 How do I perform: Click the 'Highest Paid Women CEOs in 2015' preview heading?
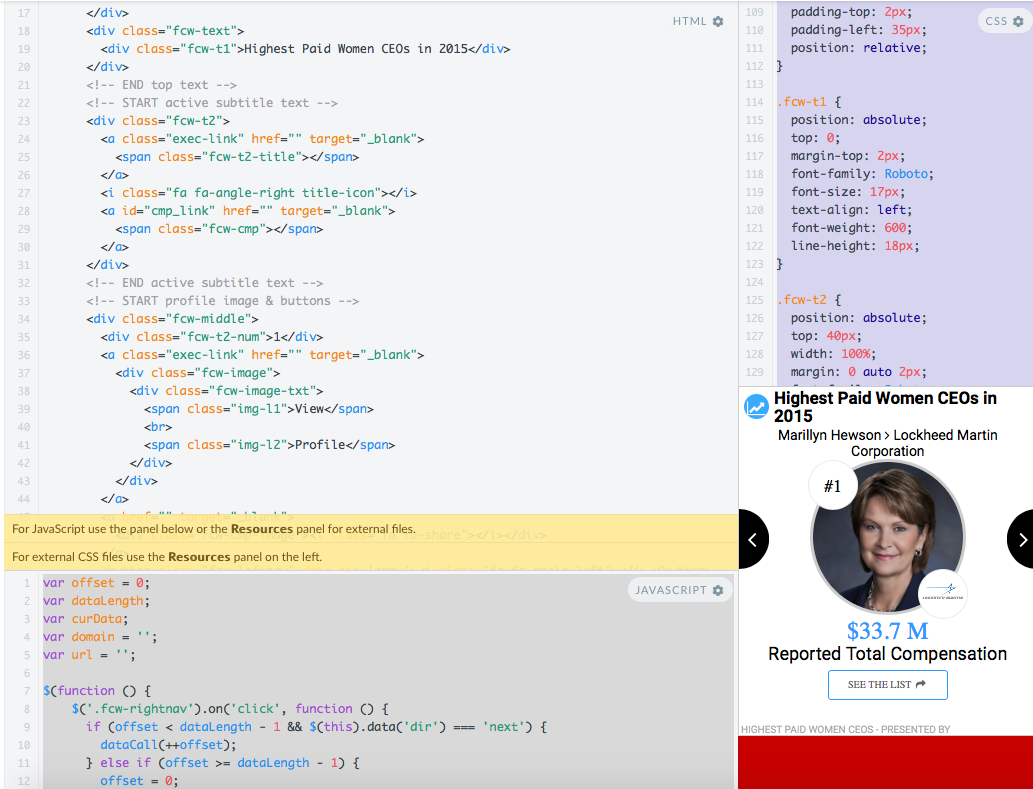[885, 407]
